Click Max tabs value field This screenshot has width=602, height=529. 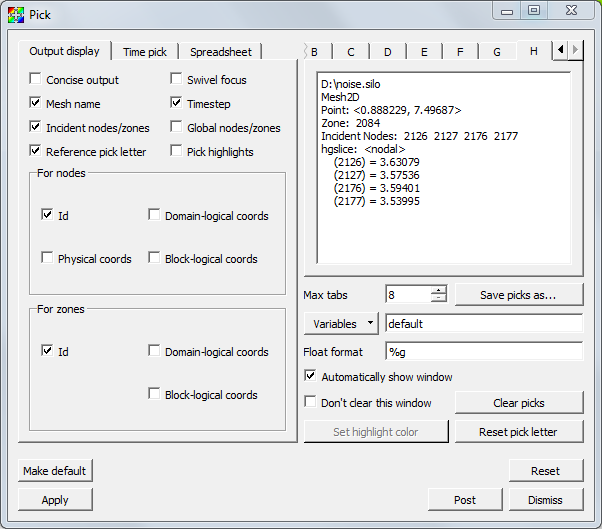pos(408,295)
